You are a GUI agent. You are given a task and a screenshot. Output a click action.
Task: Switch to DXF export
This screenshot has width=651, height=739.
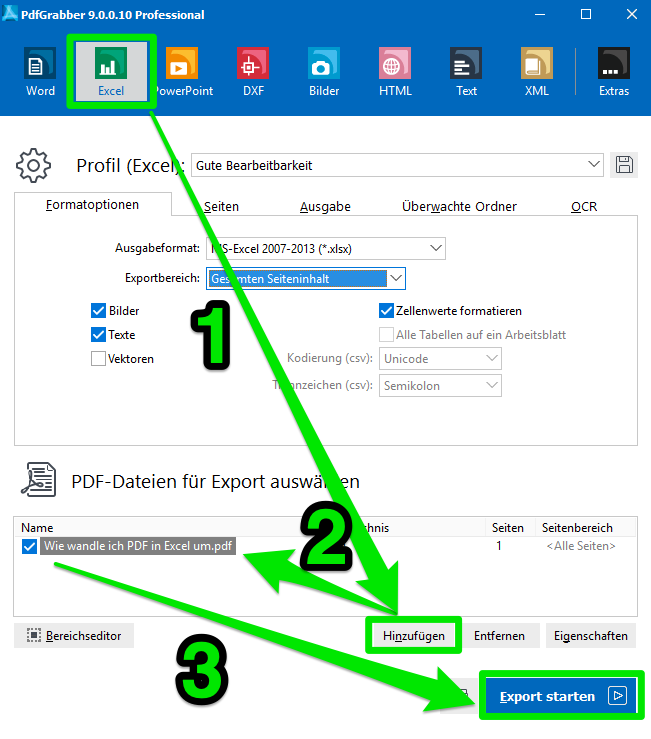coord(253,72)
